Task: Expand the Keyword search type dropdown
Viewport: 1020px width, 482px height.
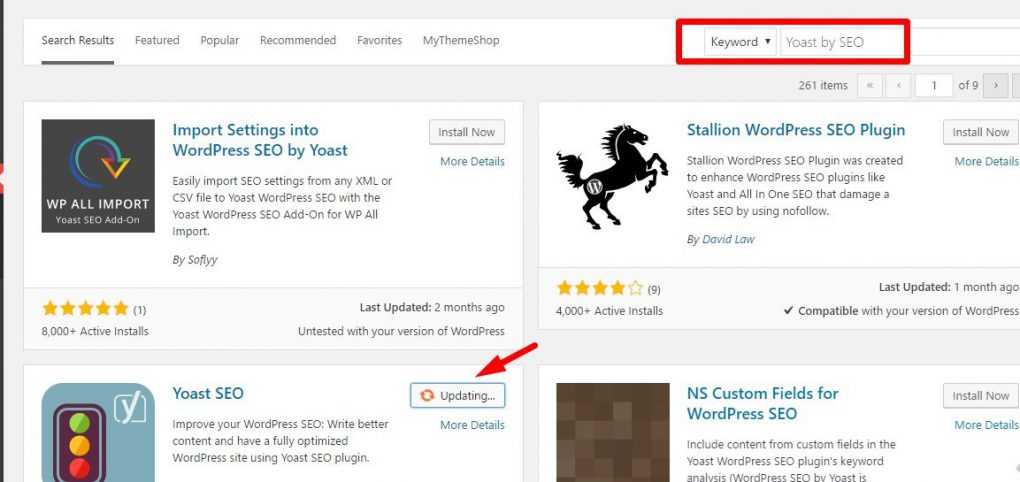Action: point(740,42)
